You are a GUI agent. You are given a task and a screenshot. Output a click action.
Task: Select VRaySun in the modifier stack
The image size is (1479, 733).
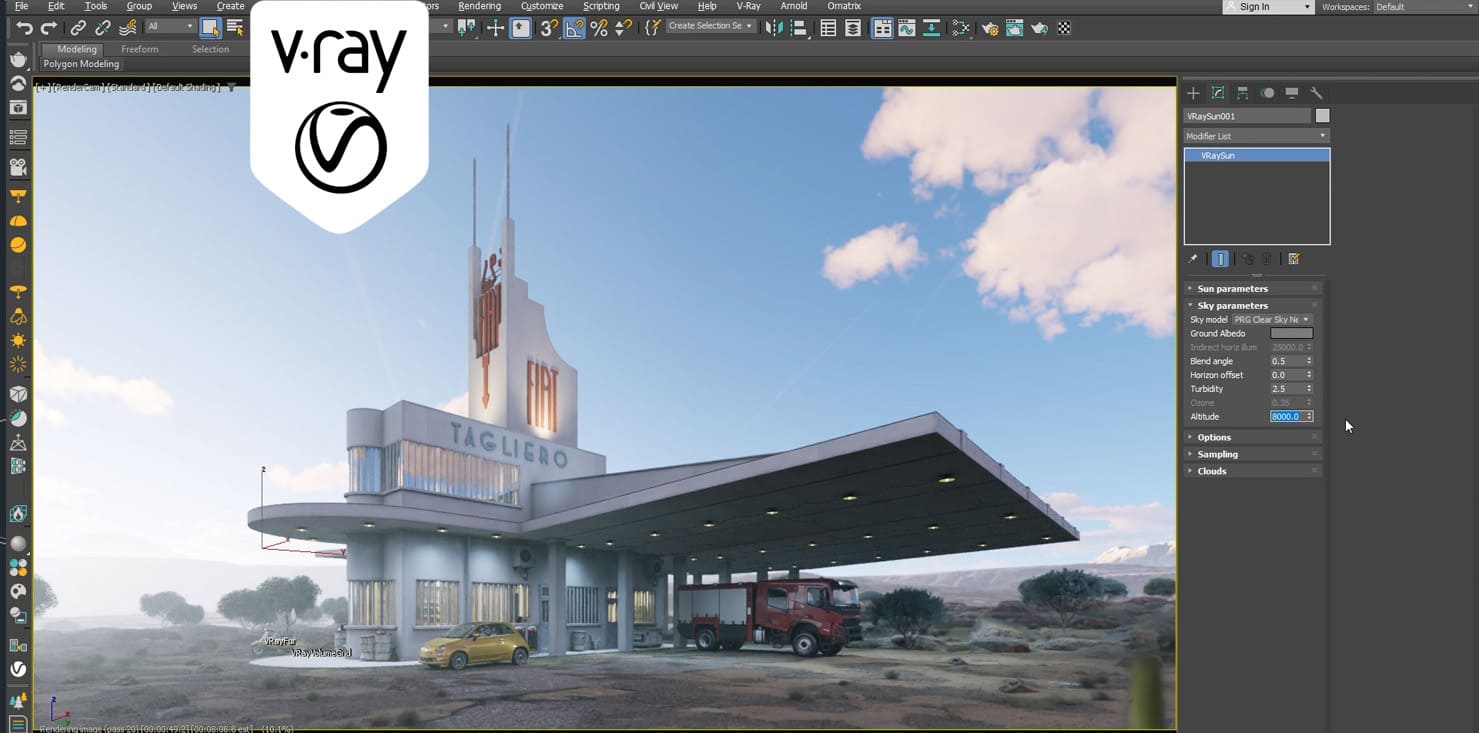tap(1257, 156)
